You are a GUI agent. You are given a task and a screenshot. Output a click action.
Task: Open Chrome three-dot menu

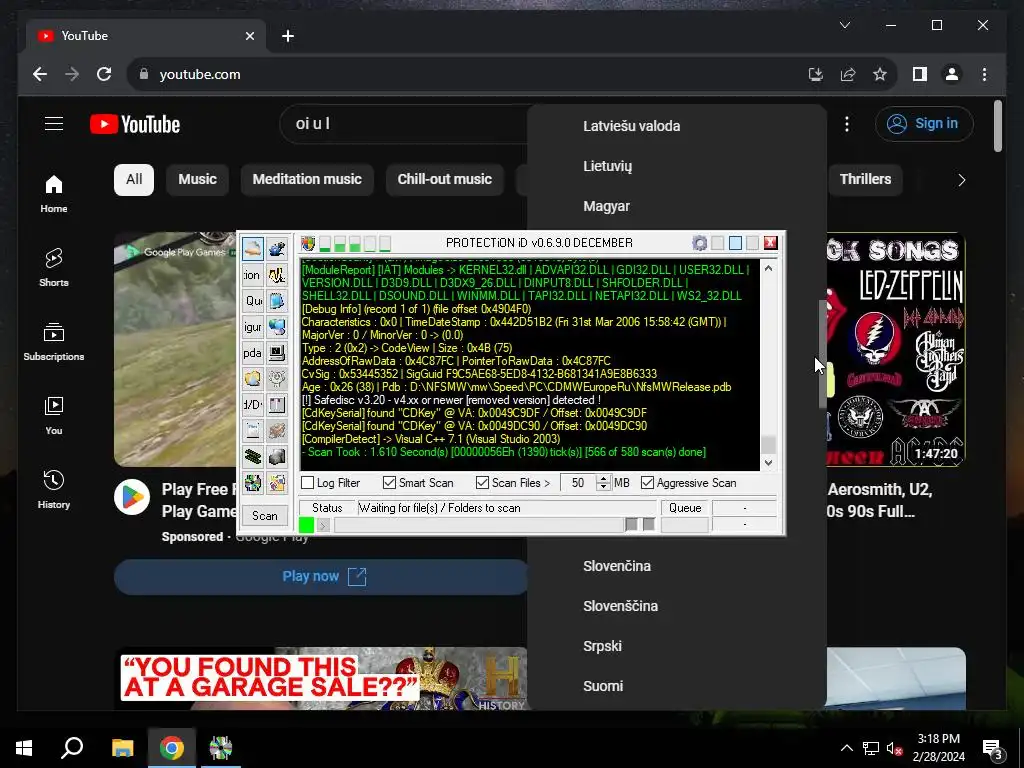(984, 74)
